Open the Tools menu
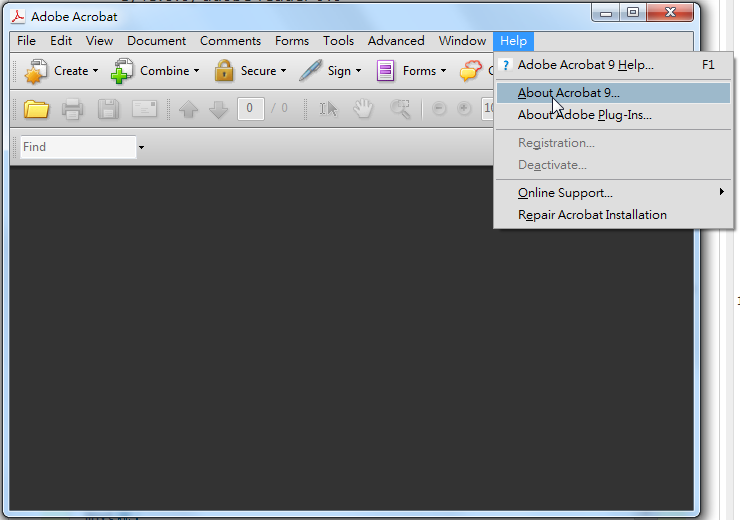740x520 pixels. point(338,41)
